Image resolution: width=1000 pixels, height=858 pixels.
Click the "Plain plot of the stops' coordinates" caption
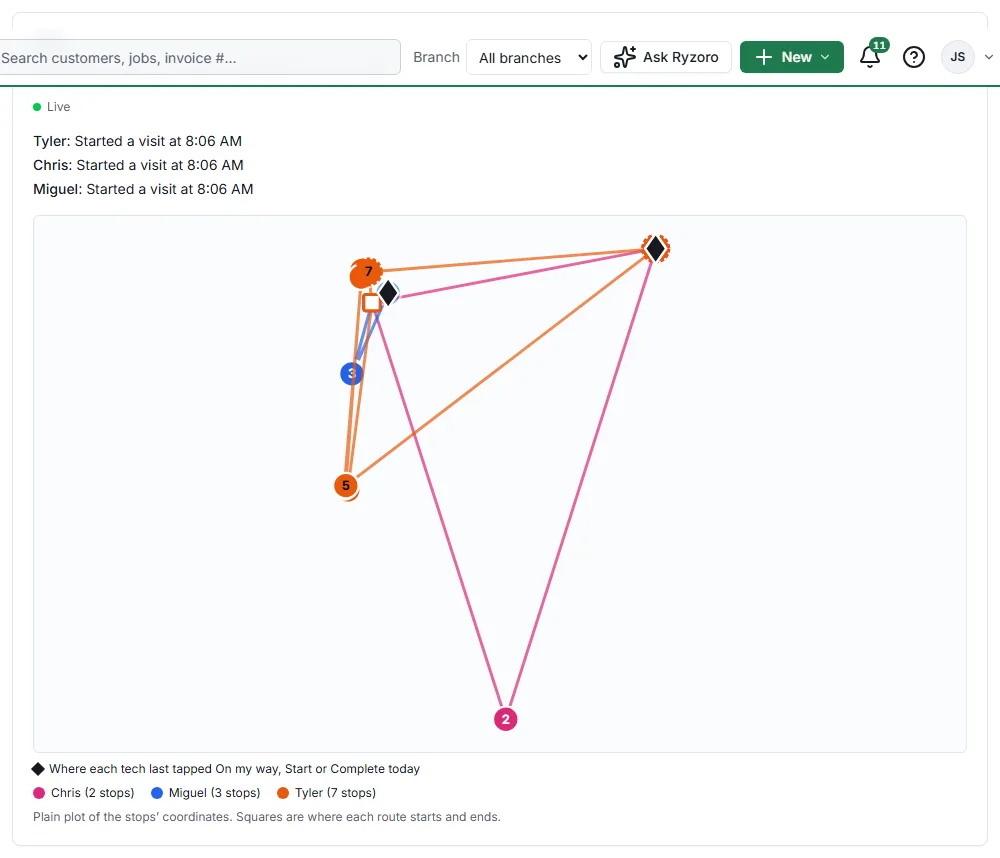pos(267,817)
